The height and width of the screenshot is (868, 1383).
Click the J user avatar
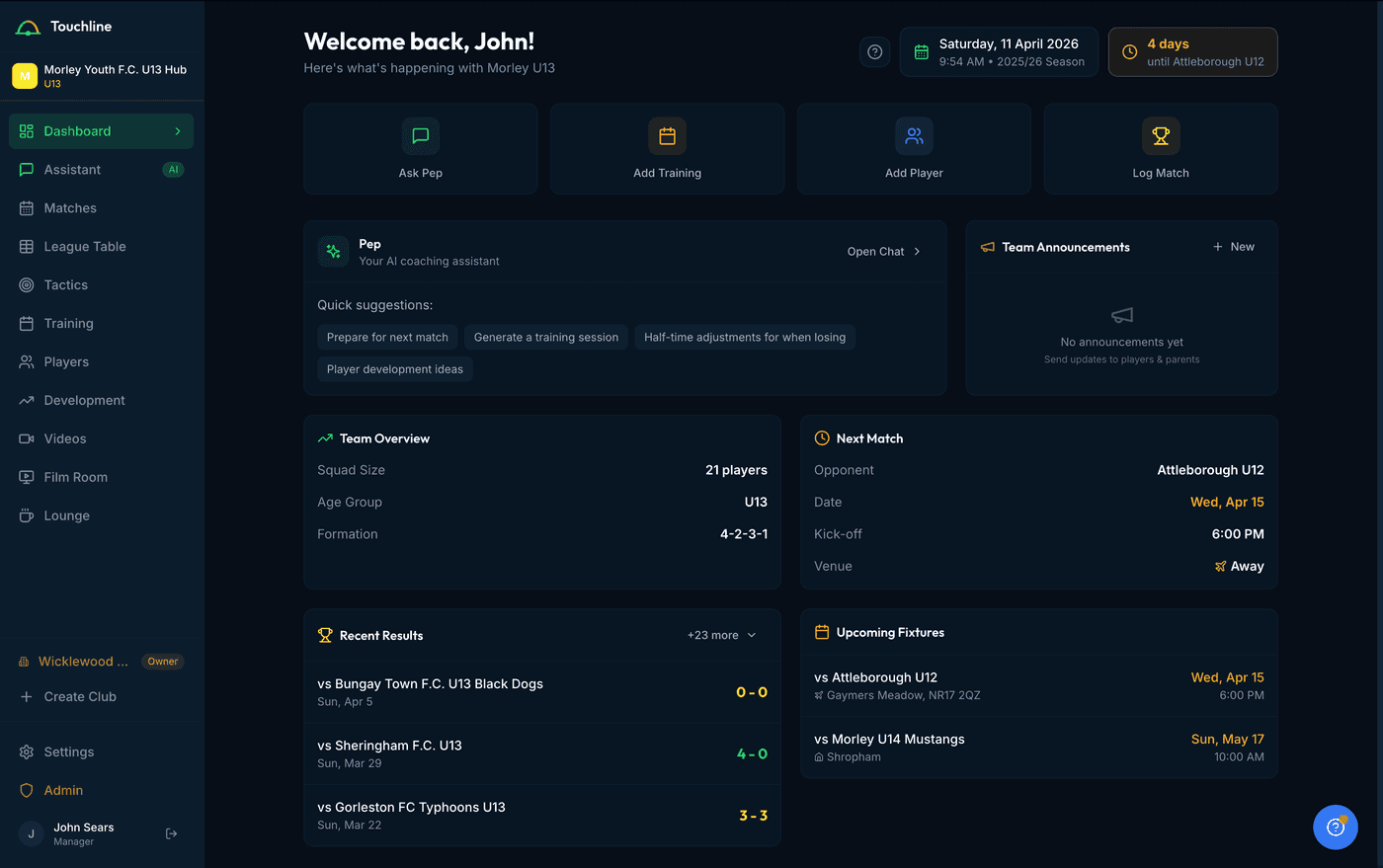32,834
